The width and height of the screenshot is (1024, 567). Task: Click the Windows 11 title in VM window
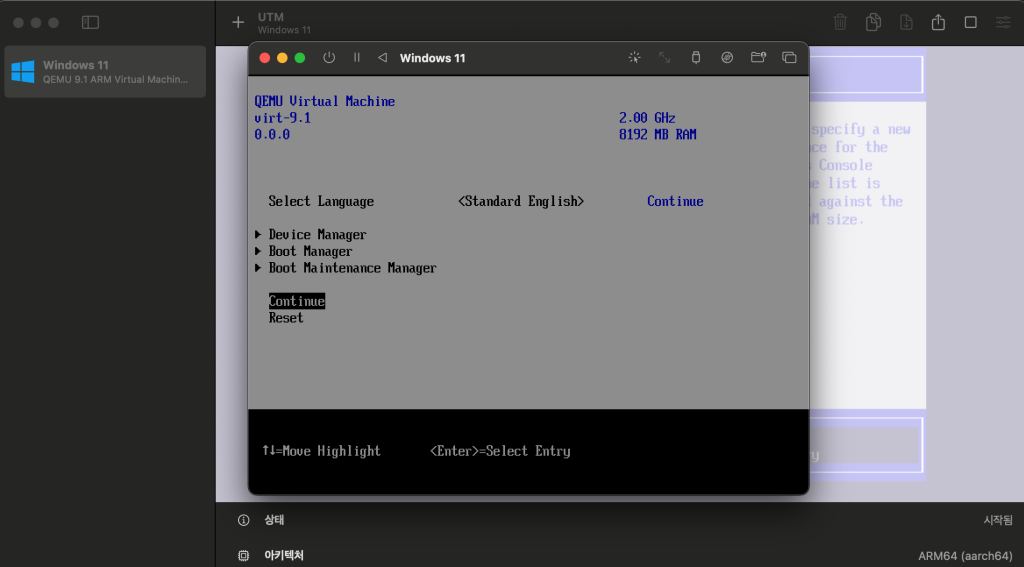(x=432, y=58)
